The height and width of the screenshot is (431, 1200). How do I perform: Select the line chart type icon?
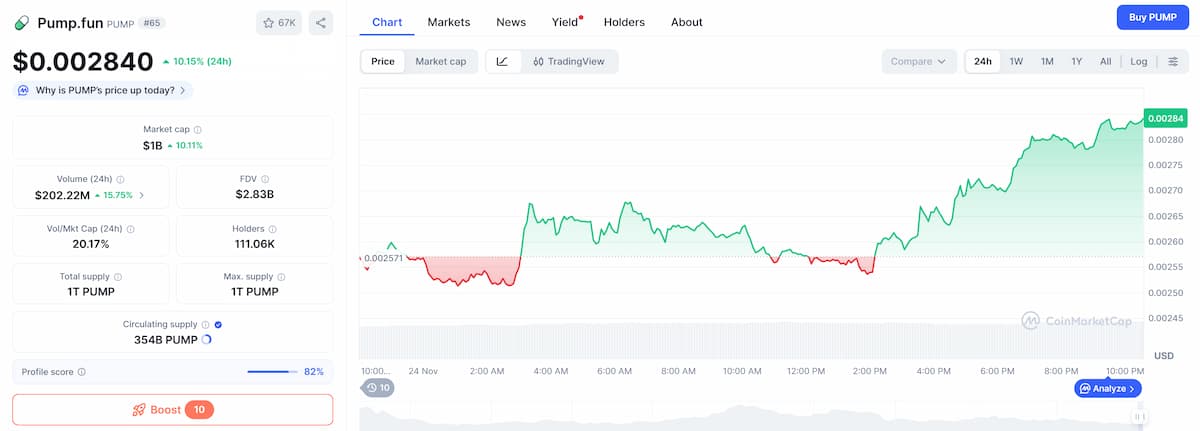[502, 61]
